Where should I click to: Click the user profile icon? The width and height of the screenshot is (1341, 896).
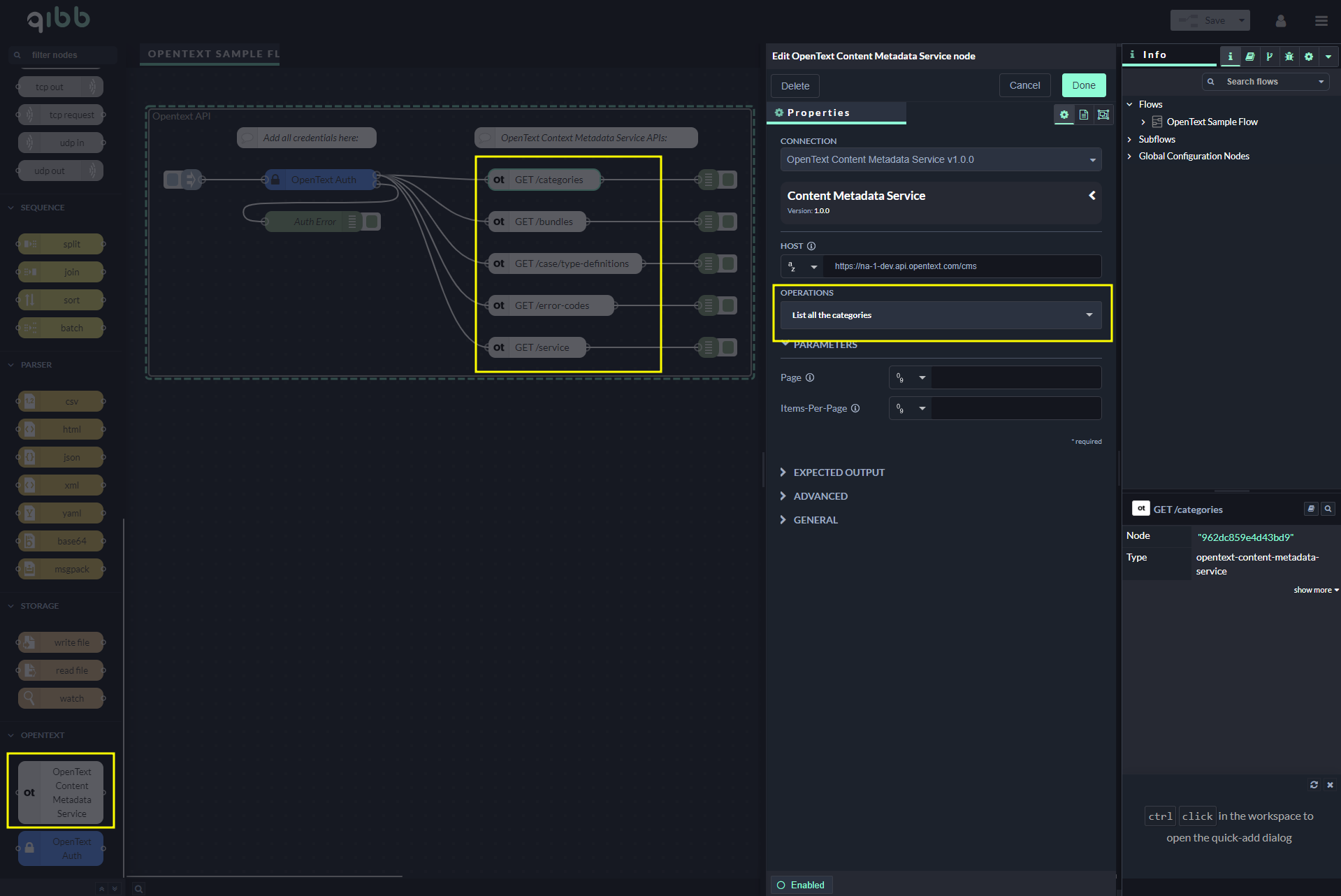[x=1280, y=21]
